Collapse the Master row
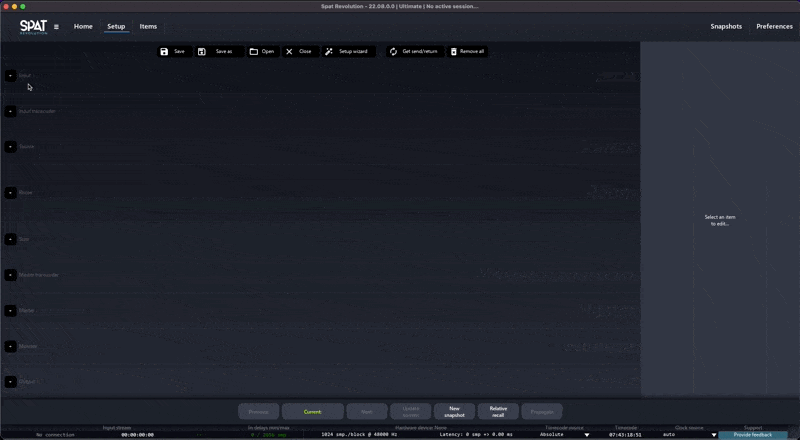The height and width of the screenshot is (440, 800). click(x=10, y=310)
